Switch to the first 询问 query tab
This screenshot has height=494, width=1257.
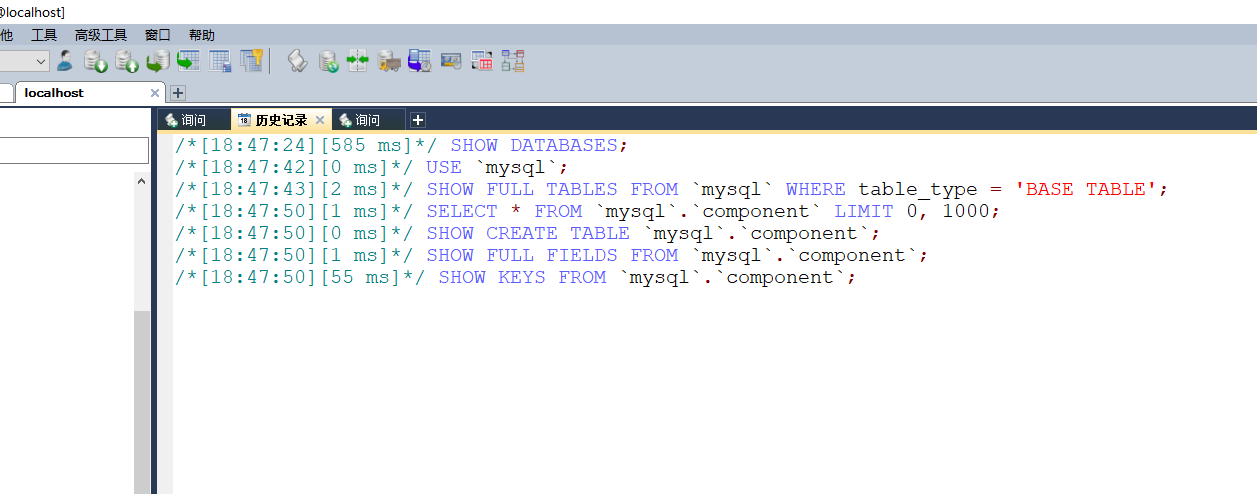pyautogui.click(x=193, y=120)
